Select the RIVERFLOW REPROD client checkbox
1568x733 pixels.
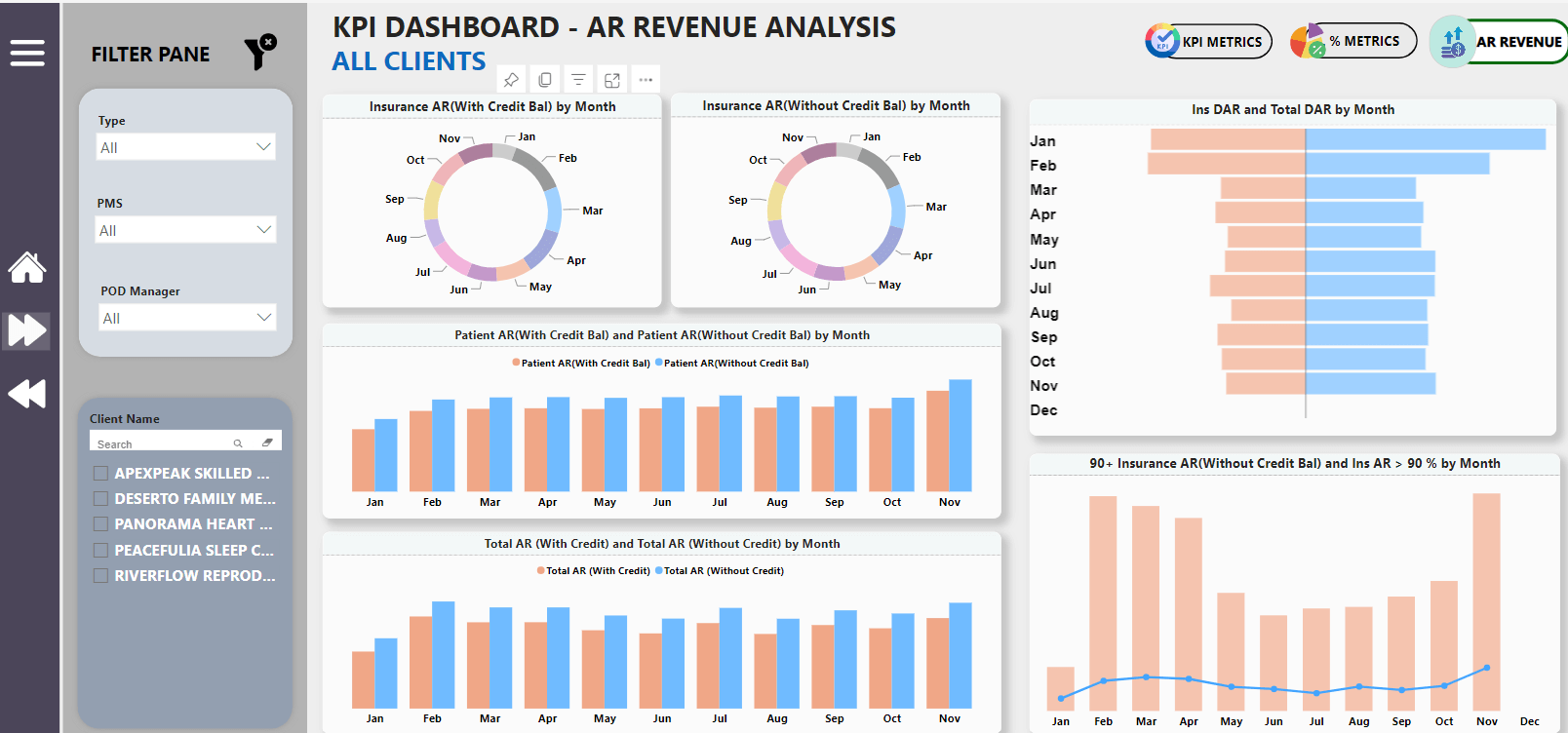(100, 576)
